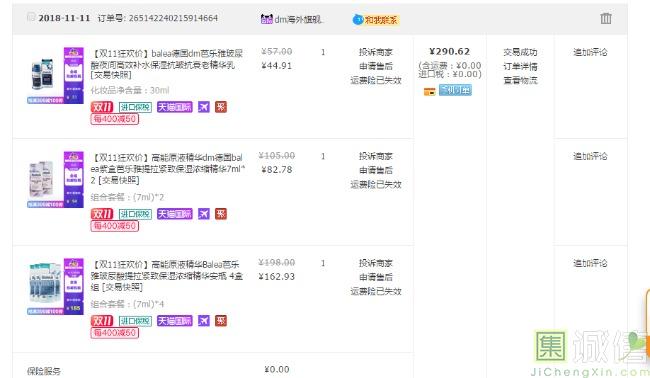The image size is (650, 378).
Task: Delete the order with the trash icon
Action: (606, 18)
